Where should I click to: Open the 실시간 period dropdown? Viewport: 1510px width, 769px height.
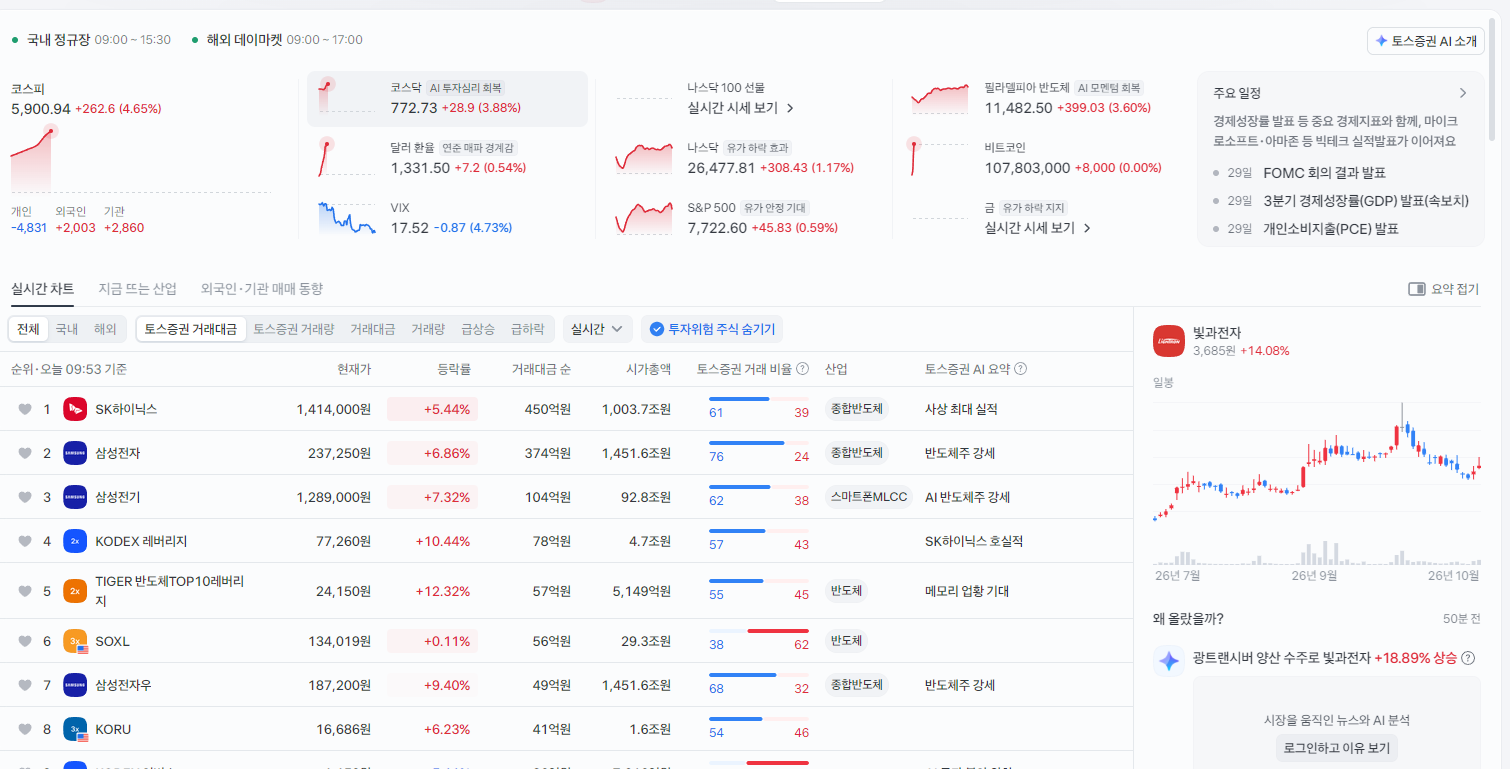pyautogui.click(x=598, y=329)
